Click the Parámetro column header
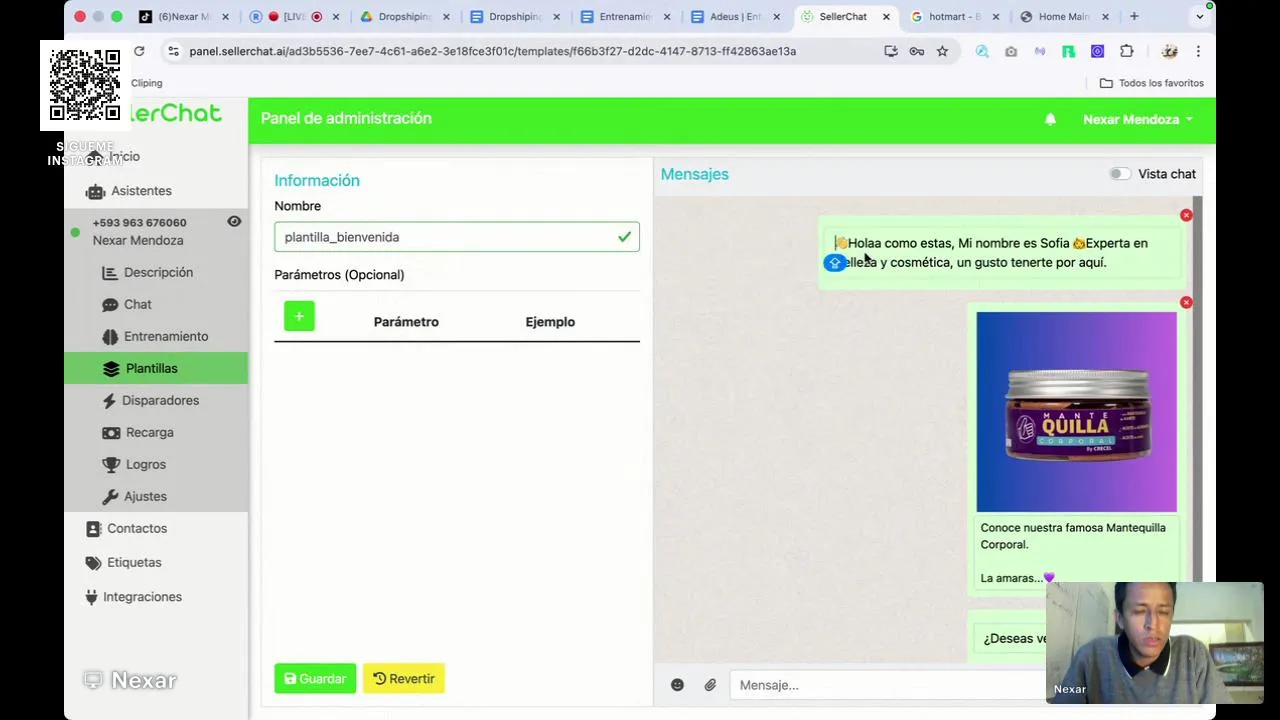1280x720 pixels. click(406, 322)
